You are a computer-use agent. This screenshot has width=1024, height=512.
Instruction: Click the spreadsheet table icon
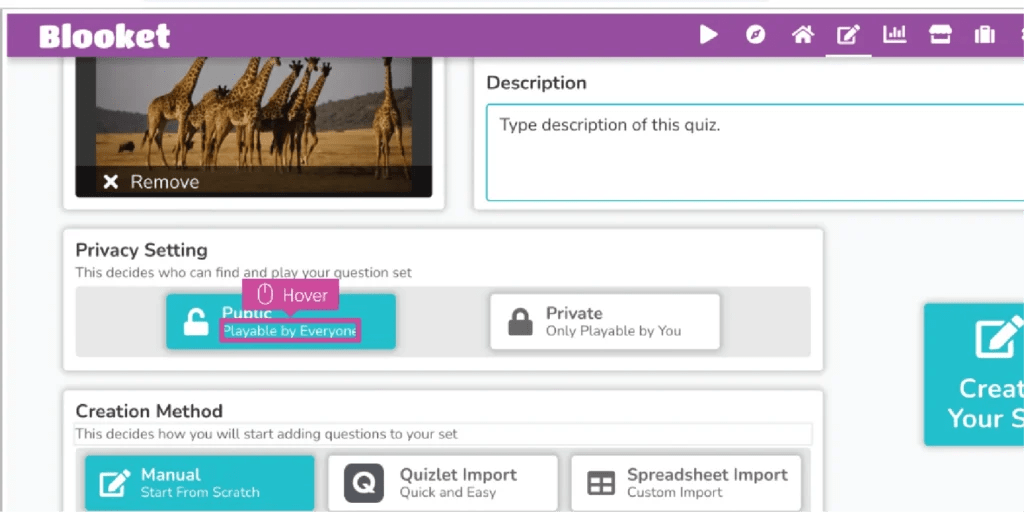coord(601,484)
